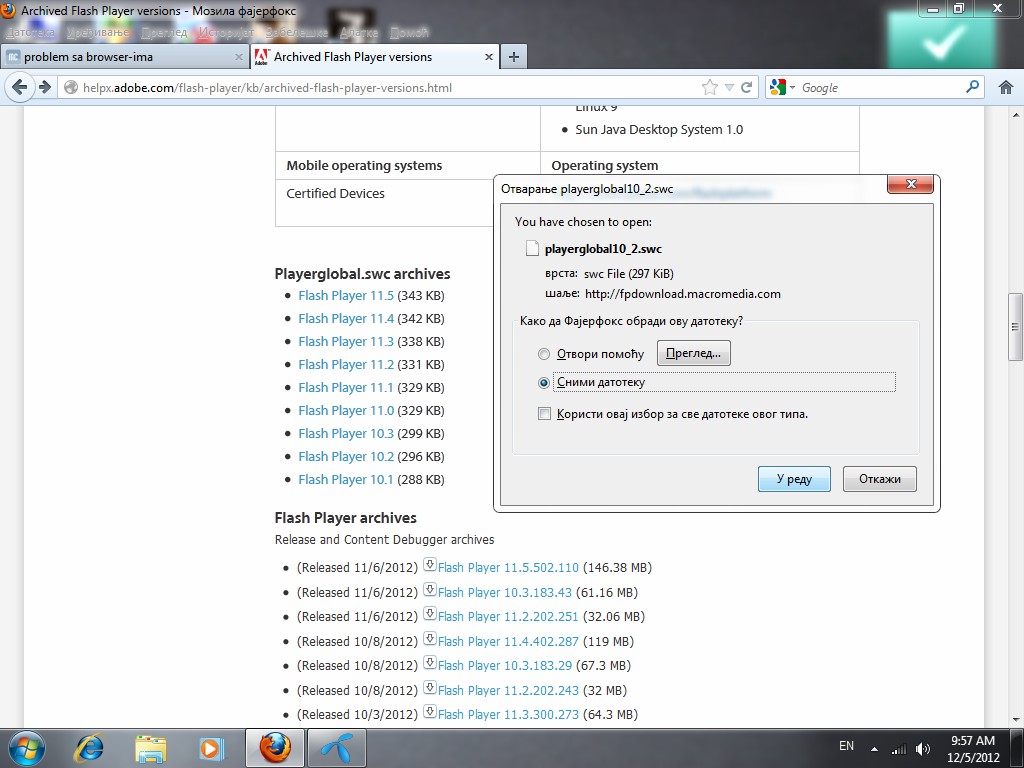
Task: Click download icon beside Flash Player 11.2.202.251
Action: point(429,613)
